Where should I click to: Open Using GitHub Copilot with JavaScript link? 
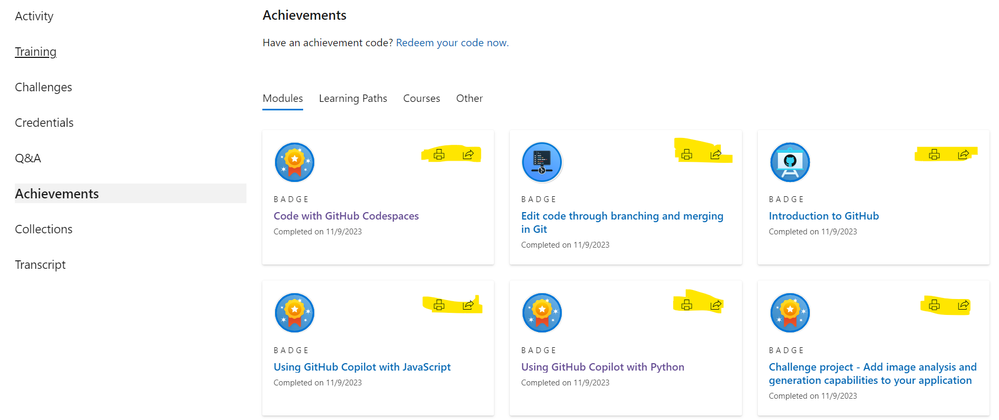click(x=362, y=367)
